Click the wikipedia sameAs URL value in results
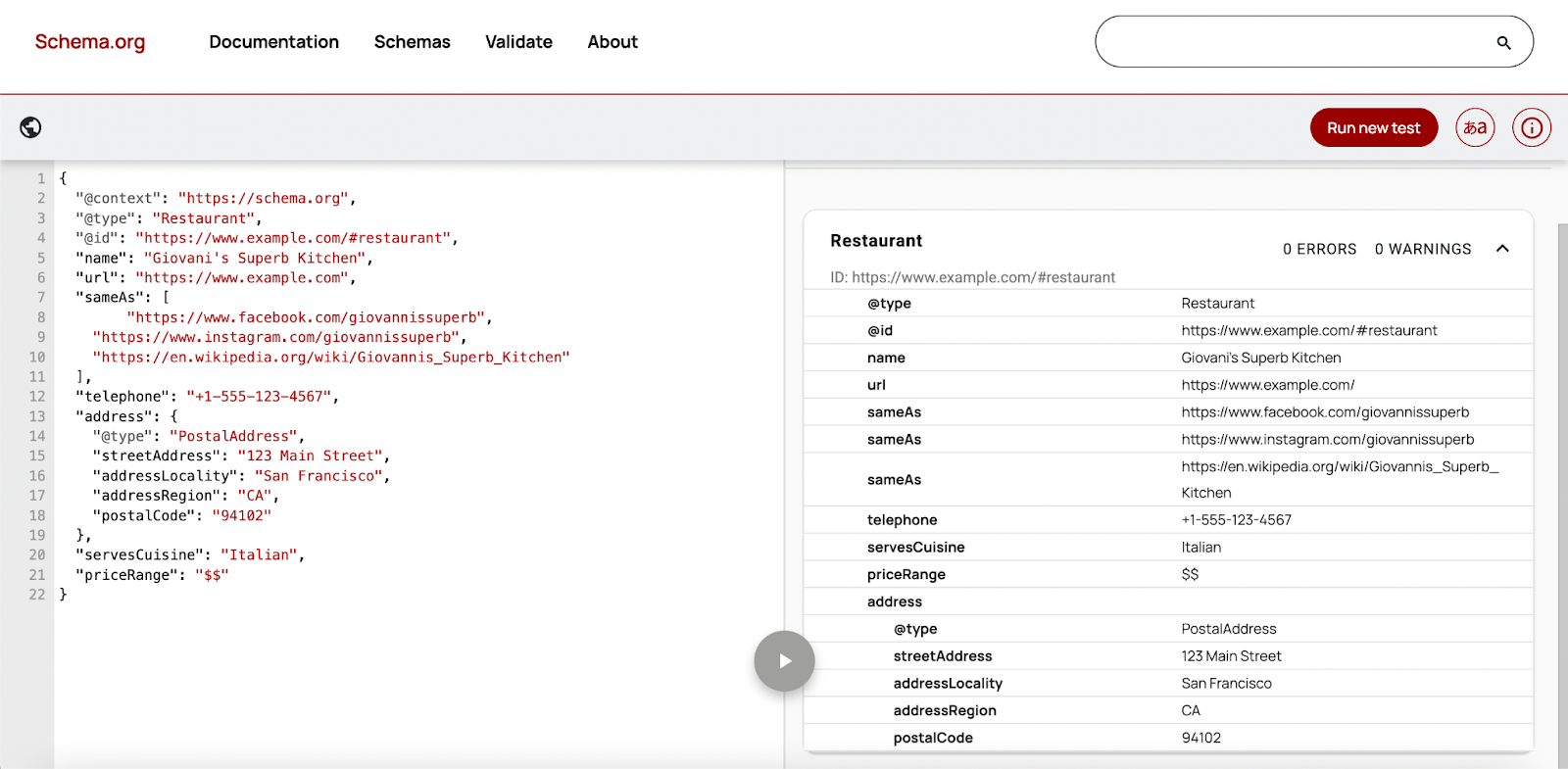This screenshot has width=1568, height=769. [1340, 480]
